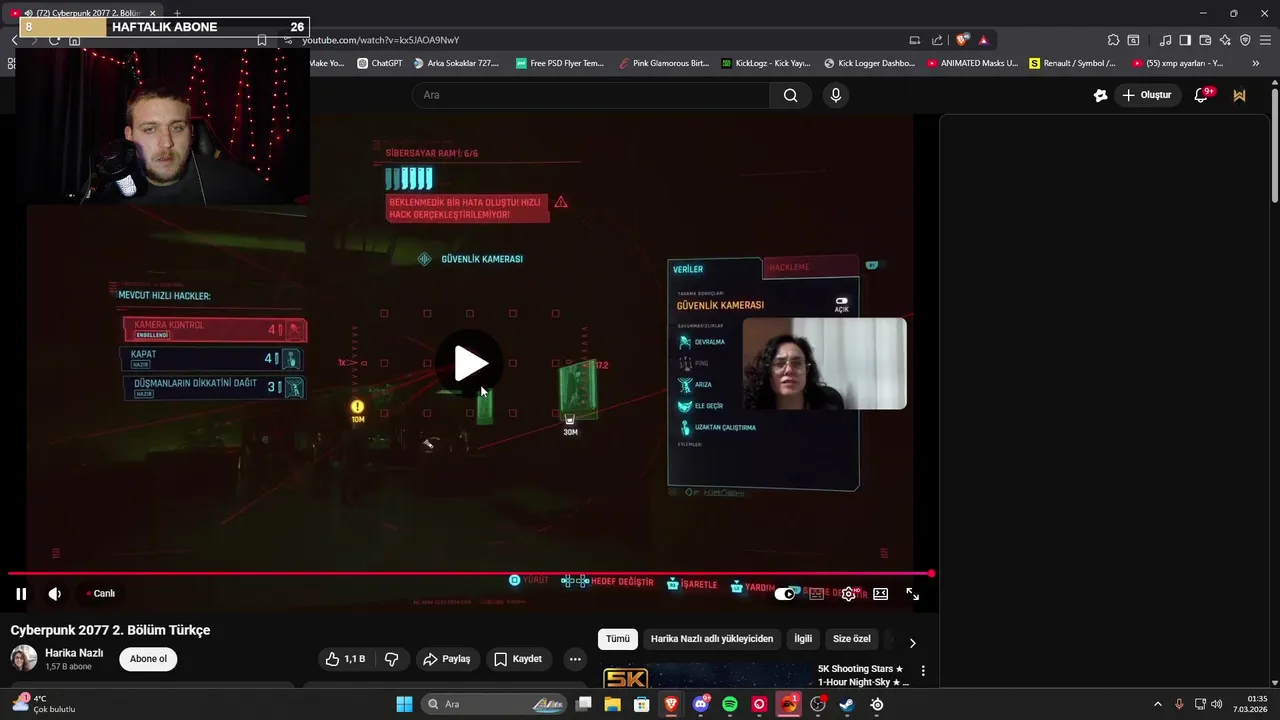1280x720 pixels.
Task: Open the Brave VPN shield icon
Action: point(1245,40)
